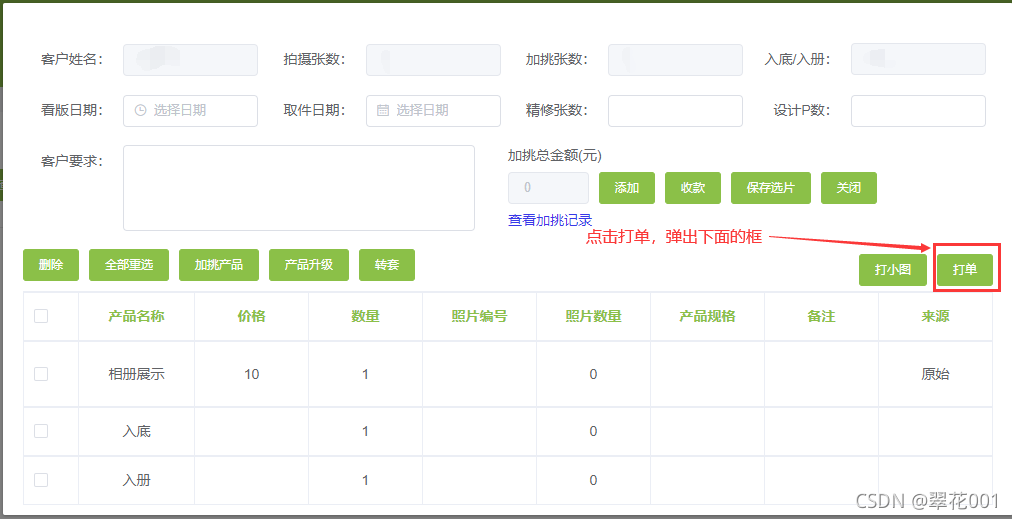Click the 产品规格 column header
The width and height of the screenshot is (1012, 519).
click(707, 316)
